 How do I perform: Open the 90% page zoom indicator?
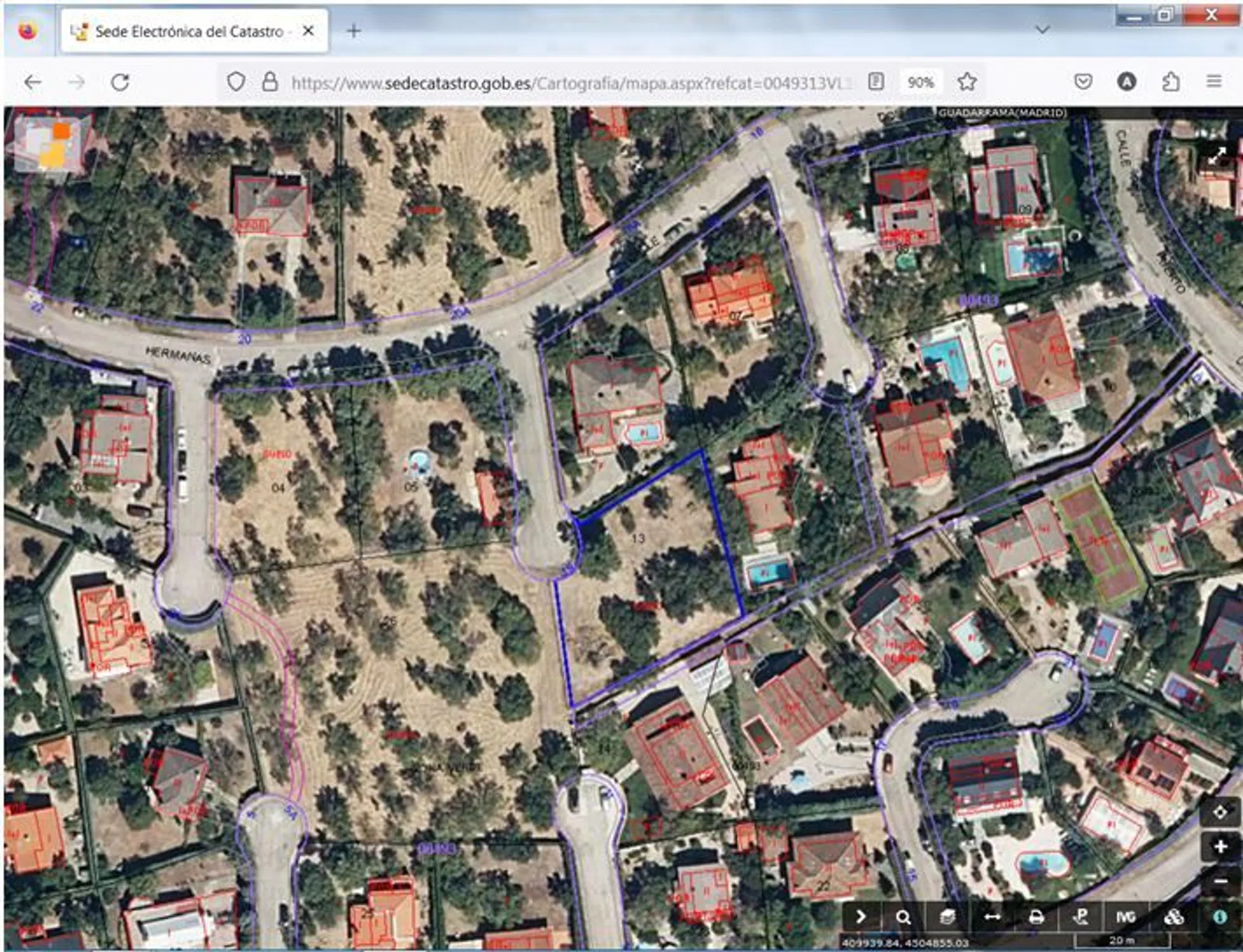pyautogui.click(x=920, y=83)
